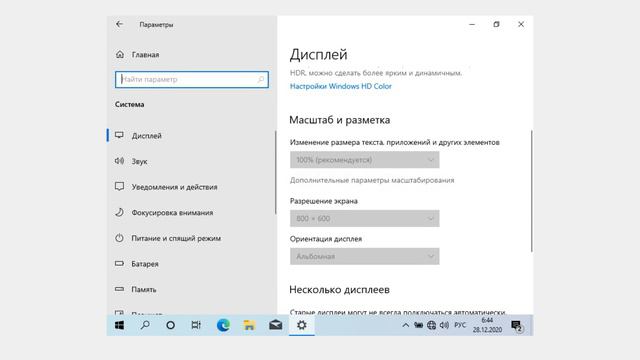Click the speaker icon beside Звук
The image size is (640, 360).
coord(119,161)
